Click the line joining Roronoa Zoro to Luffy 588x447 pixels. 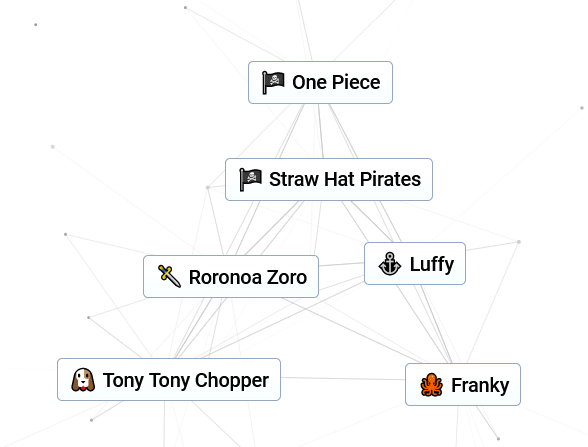pos(341,264)
